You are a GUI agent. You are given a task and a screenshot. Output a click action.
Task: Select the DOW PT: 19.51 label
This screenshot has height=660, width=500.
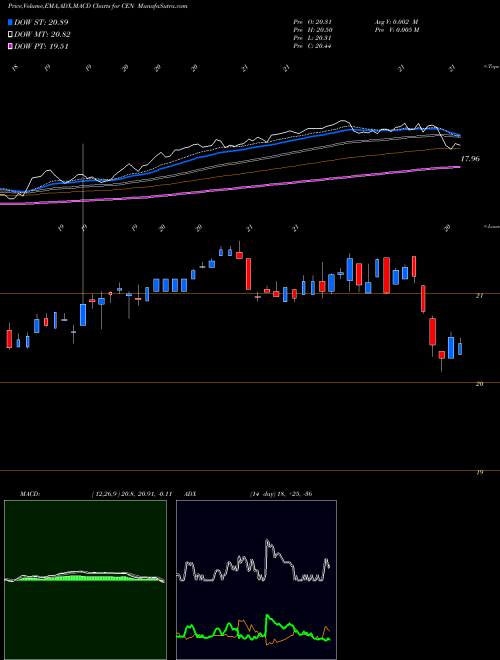[41, 46]
